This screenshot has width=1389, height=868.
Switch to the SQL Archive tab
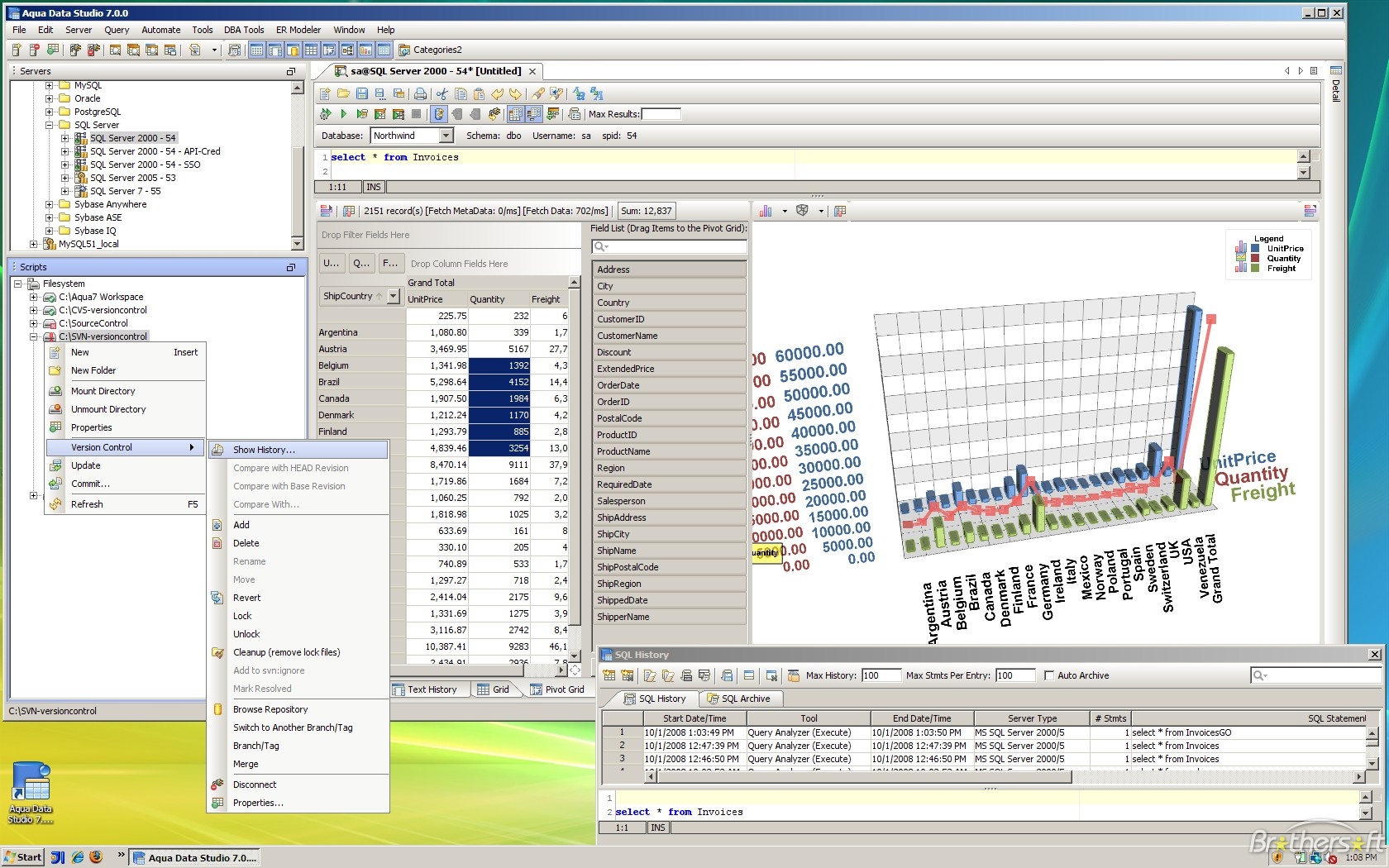(x=739, y=699)
